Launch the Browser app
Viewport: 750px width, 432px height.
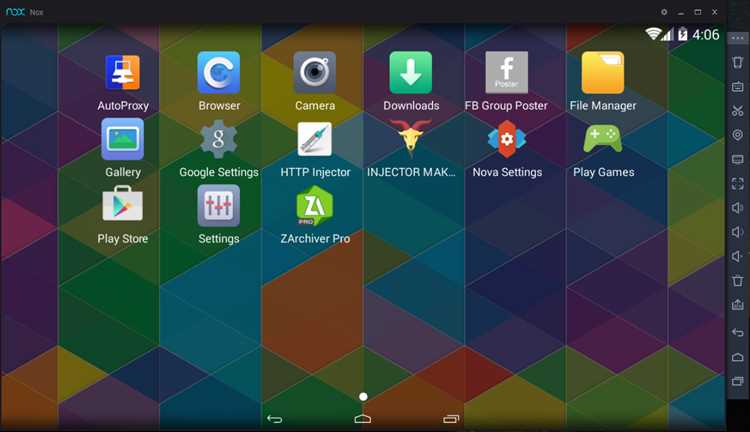[x=219, y=73]
